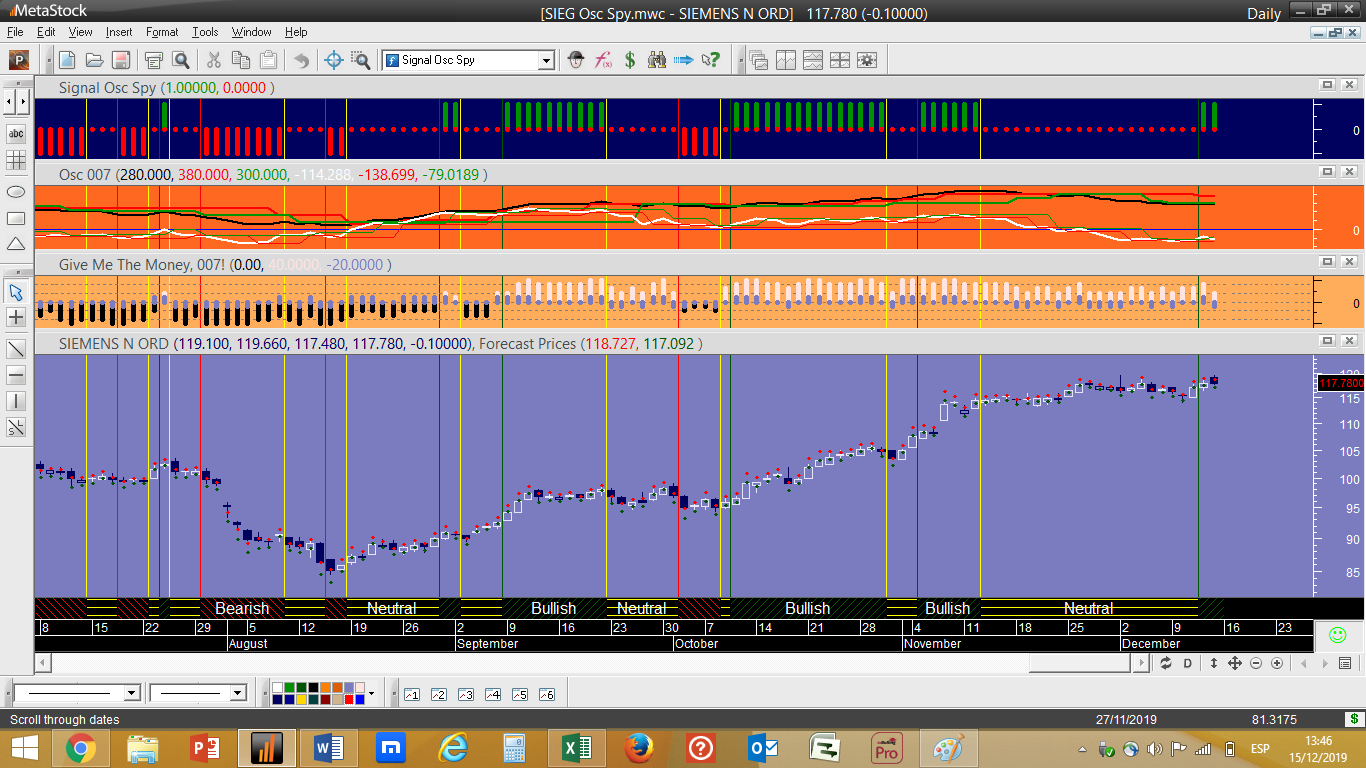Zoom out on chart with minus icon
This screenshot has width=1366, height=768.
click(1256, 663)
